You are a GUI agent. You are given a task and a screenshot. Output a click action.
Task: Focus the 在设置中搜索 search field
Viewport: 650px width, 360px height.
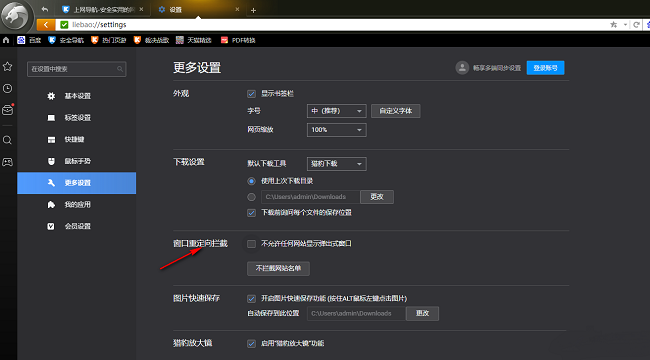click(x=77, y=69)
